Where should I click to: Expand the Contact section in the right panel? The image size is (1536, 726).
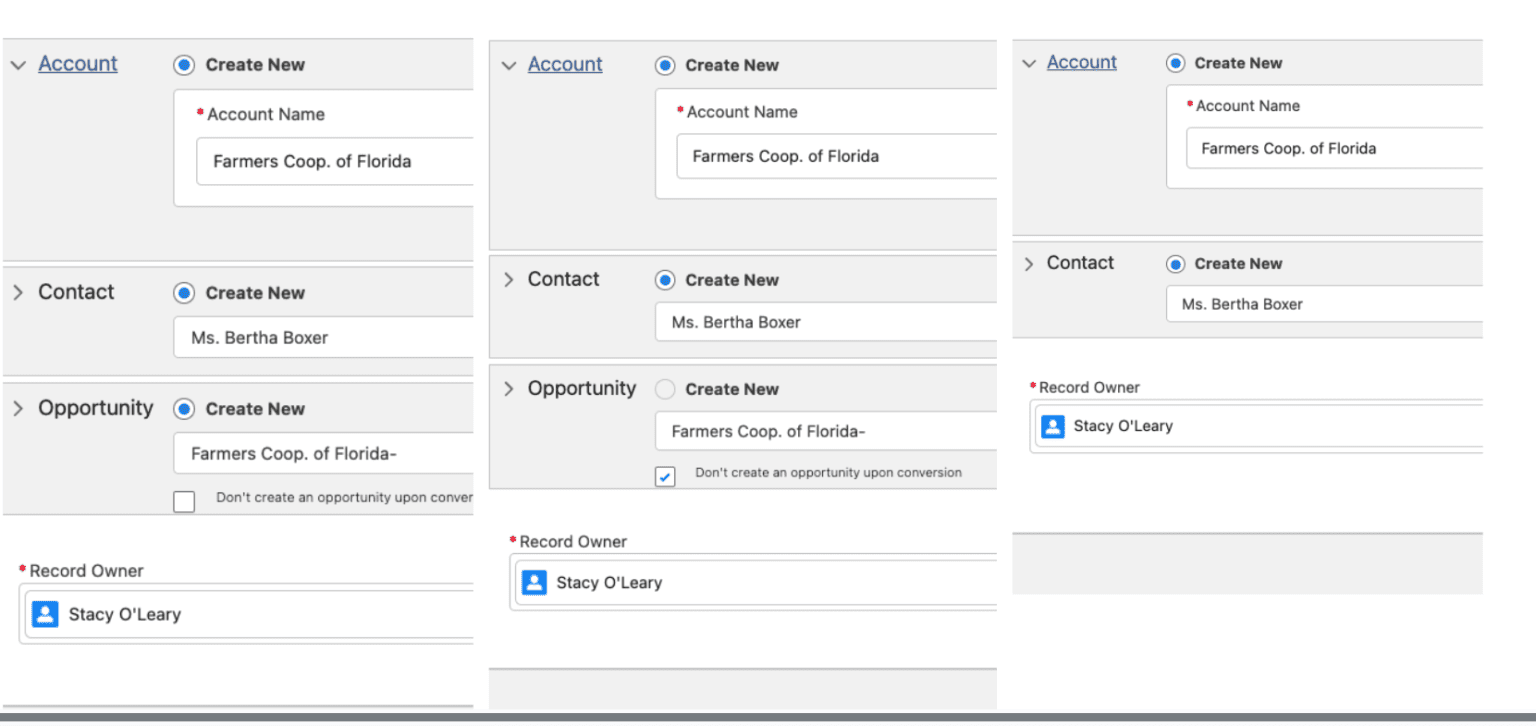click(1027, 263)
